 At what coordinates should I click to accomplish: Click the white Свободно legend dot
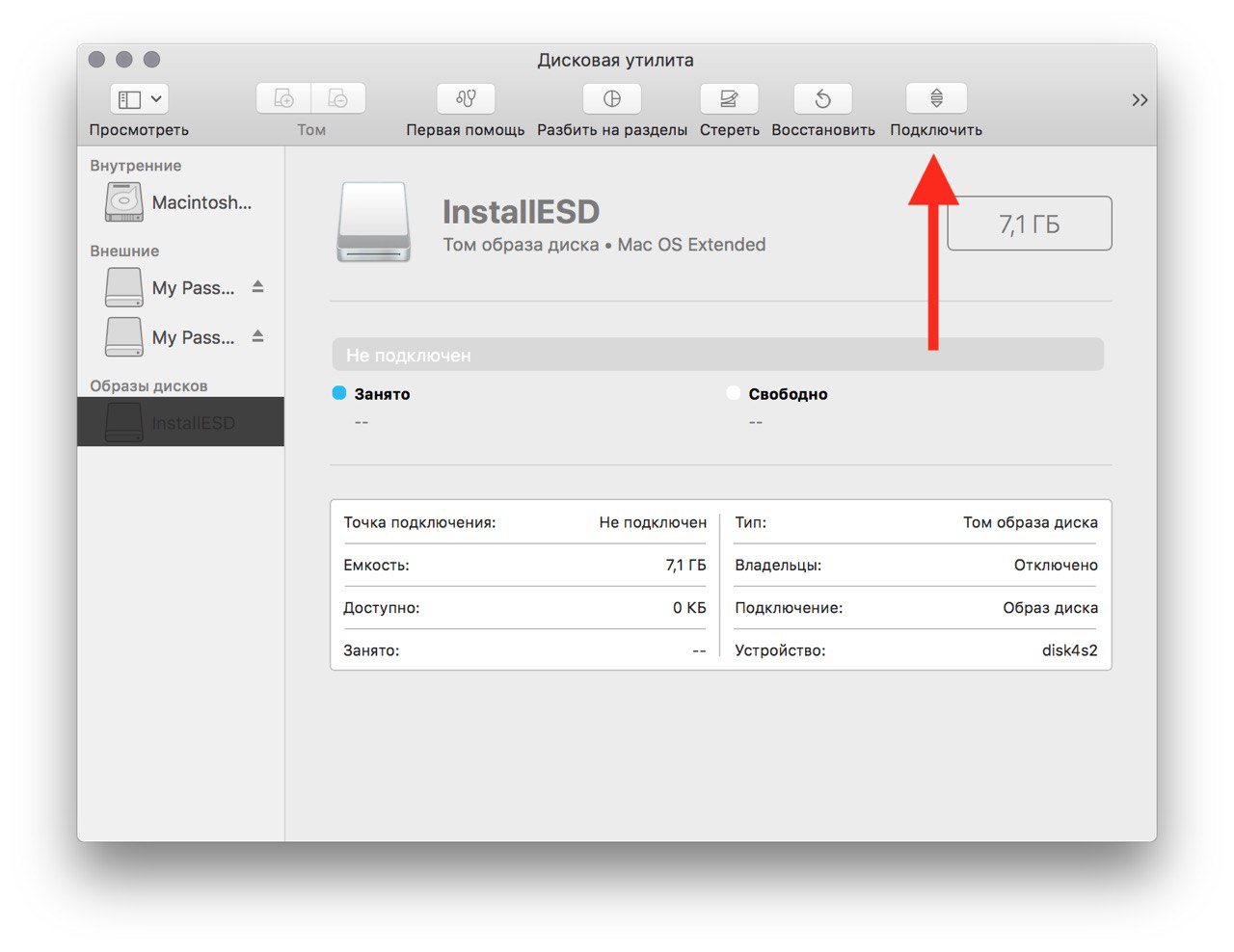734,393
